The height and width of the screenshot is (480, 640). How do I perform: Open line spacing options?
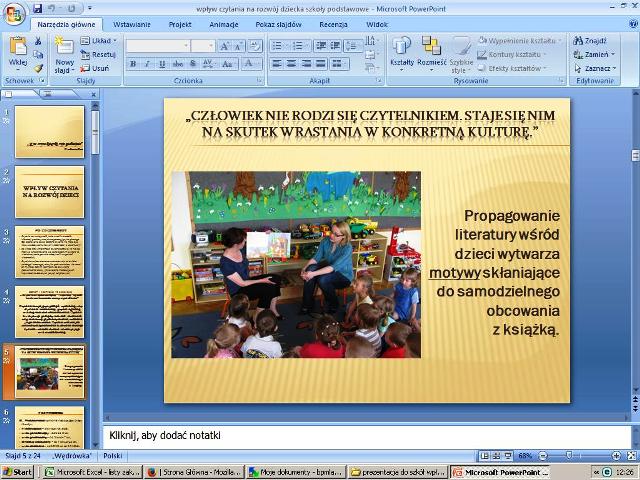353,46
